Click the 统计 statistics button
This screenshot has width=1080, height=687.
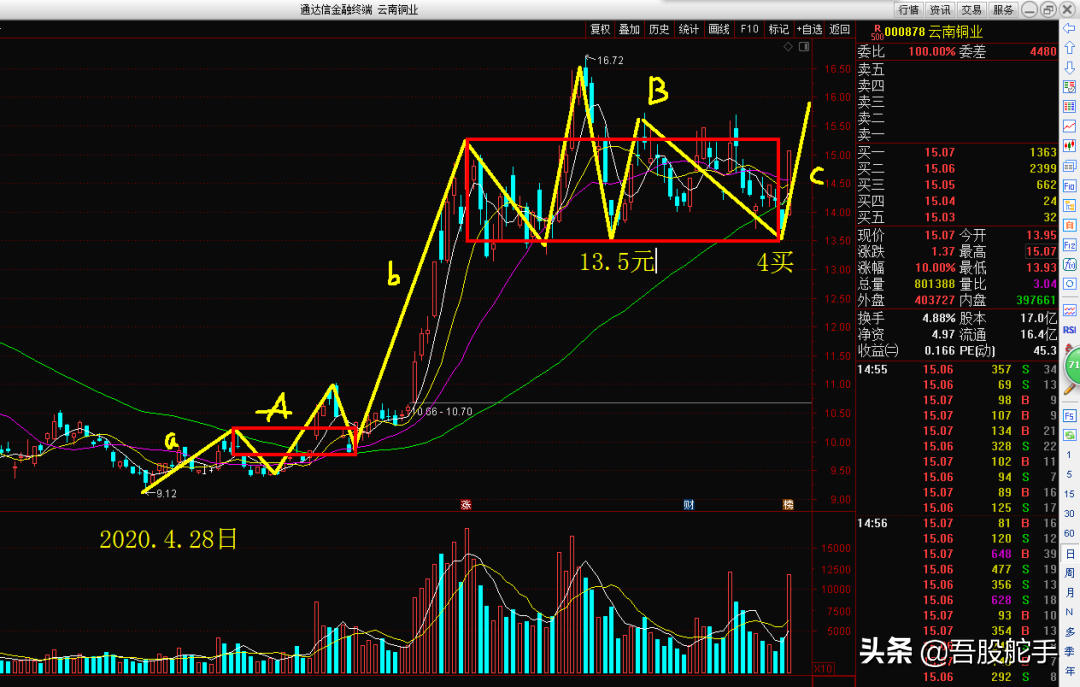point(689,30)
